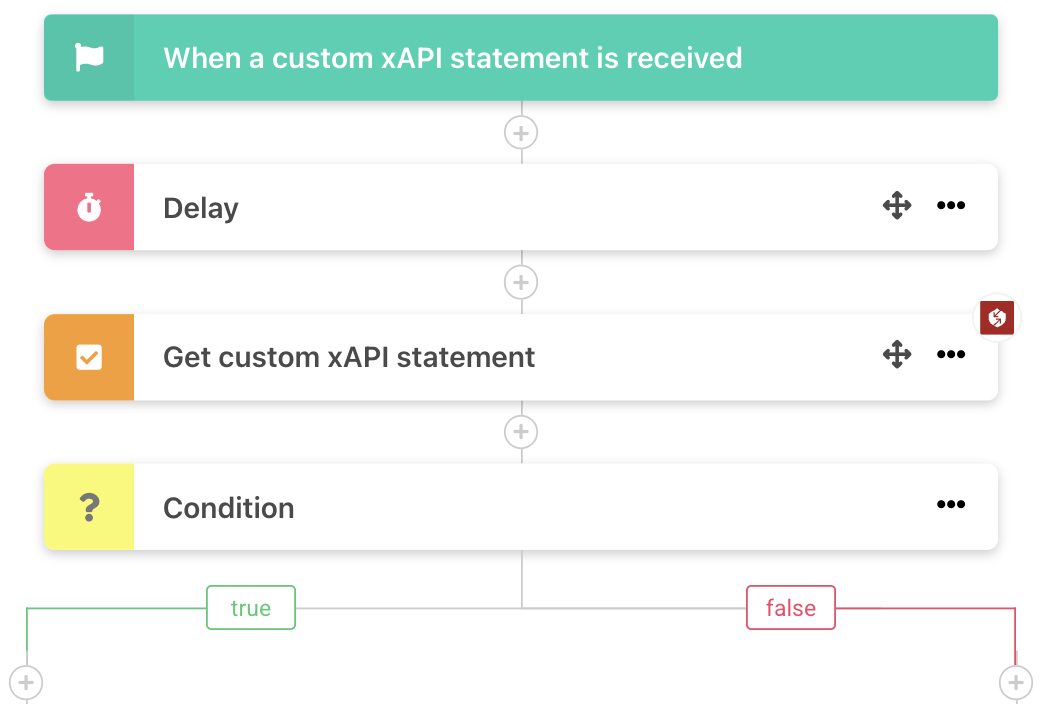1042x704 pixels.
Task: Open the Delay step title
Action: tap(201, 208)
